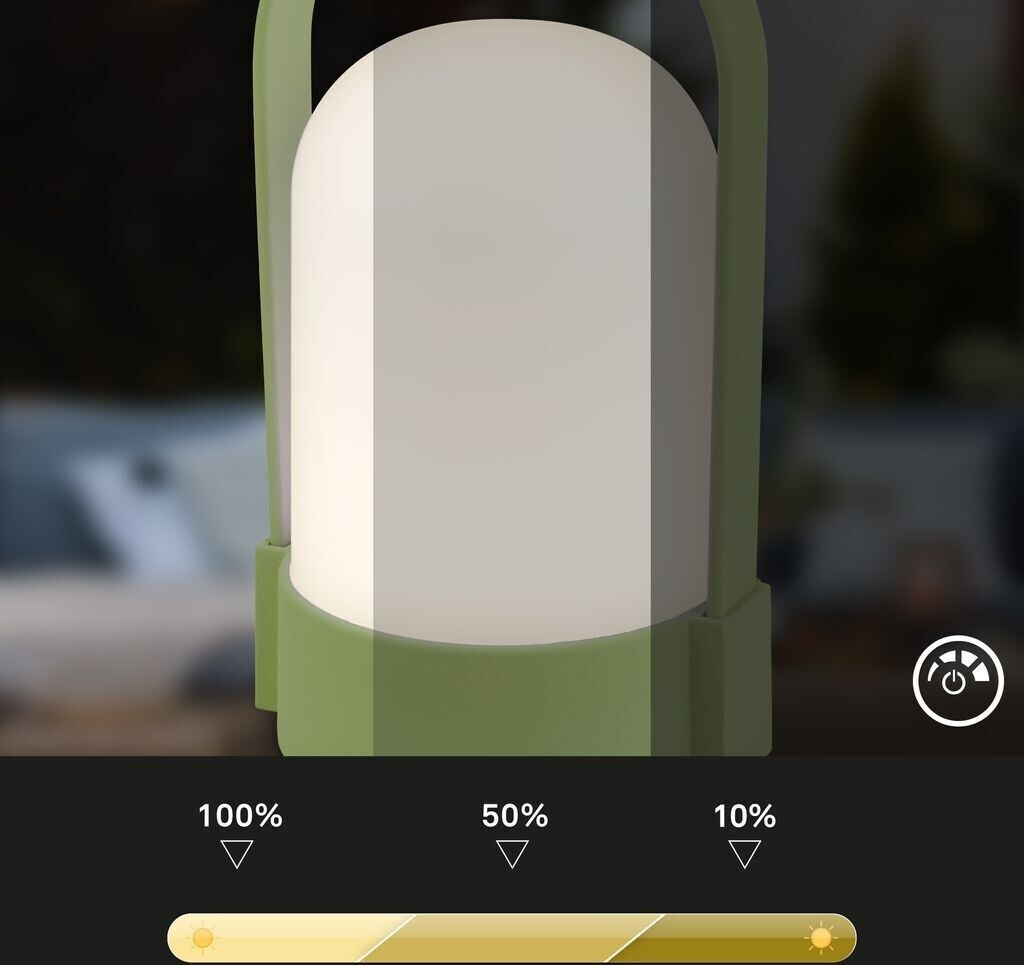Set brightness bar to the lightest yellow segment
This screenshot has height=965, width=1024.
pos(281,938)
